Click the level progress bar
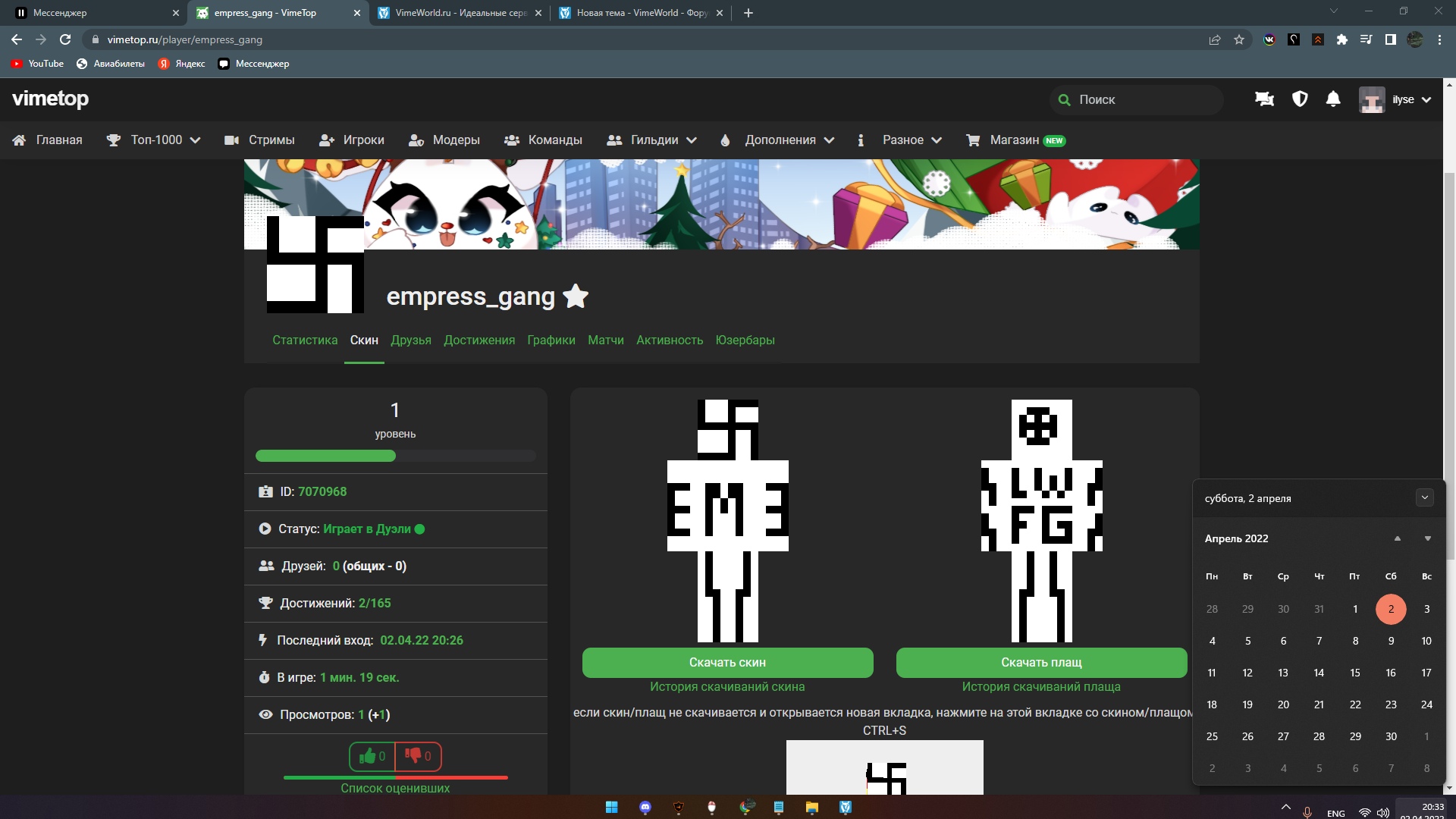This screenshot has width=1456, height=819. 395,456
